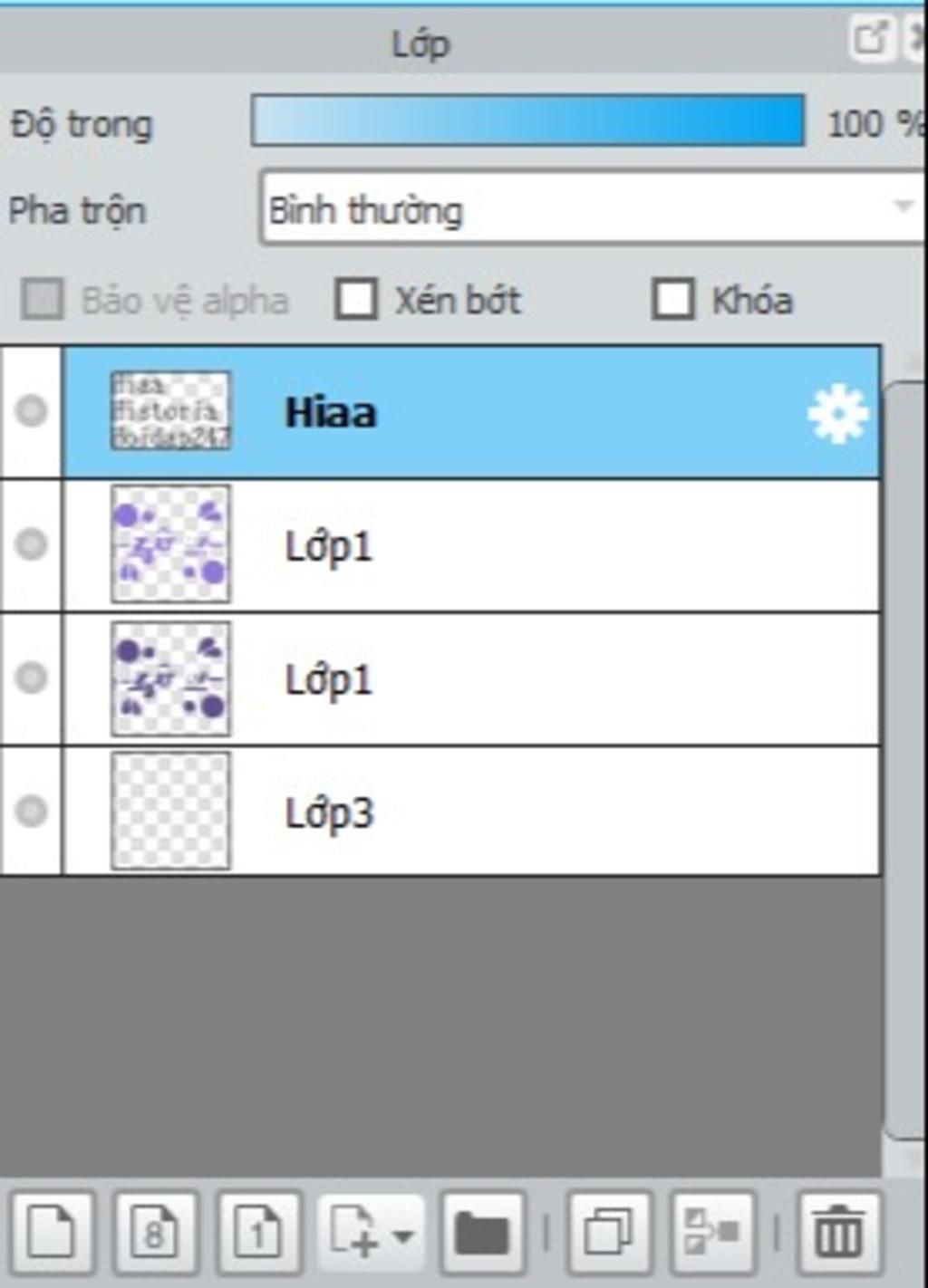Toggle visibility of the Hiaa layer
This screenshot has width=928, height=1288.
tap(31, 411)
